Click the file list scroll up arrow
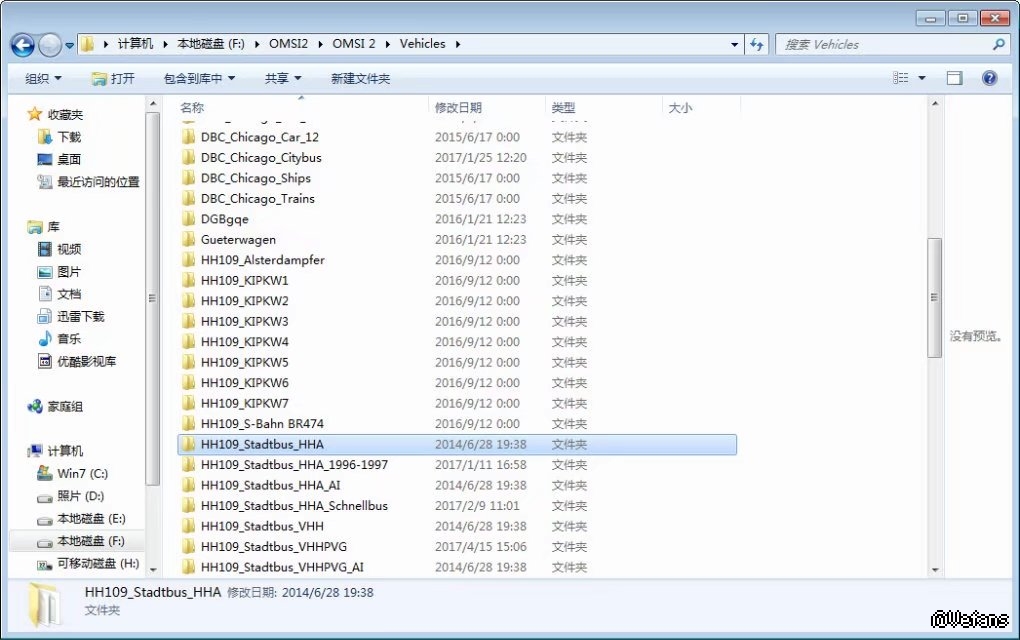 click(x=935, y=103)
